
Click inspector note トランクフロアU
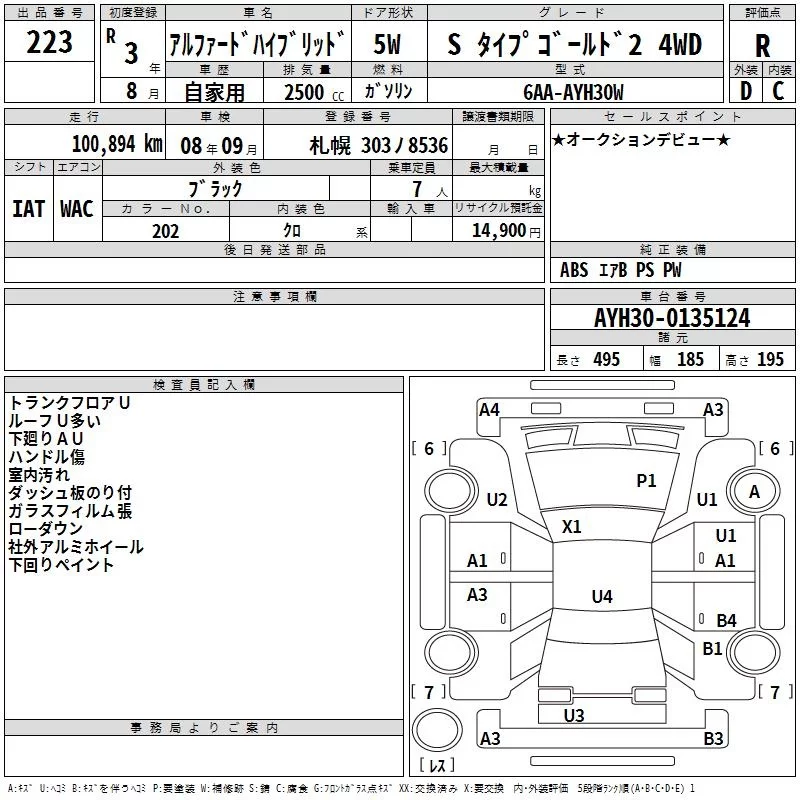click(x=69, y=403)
